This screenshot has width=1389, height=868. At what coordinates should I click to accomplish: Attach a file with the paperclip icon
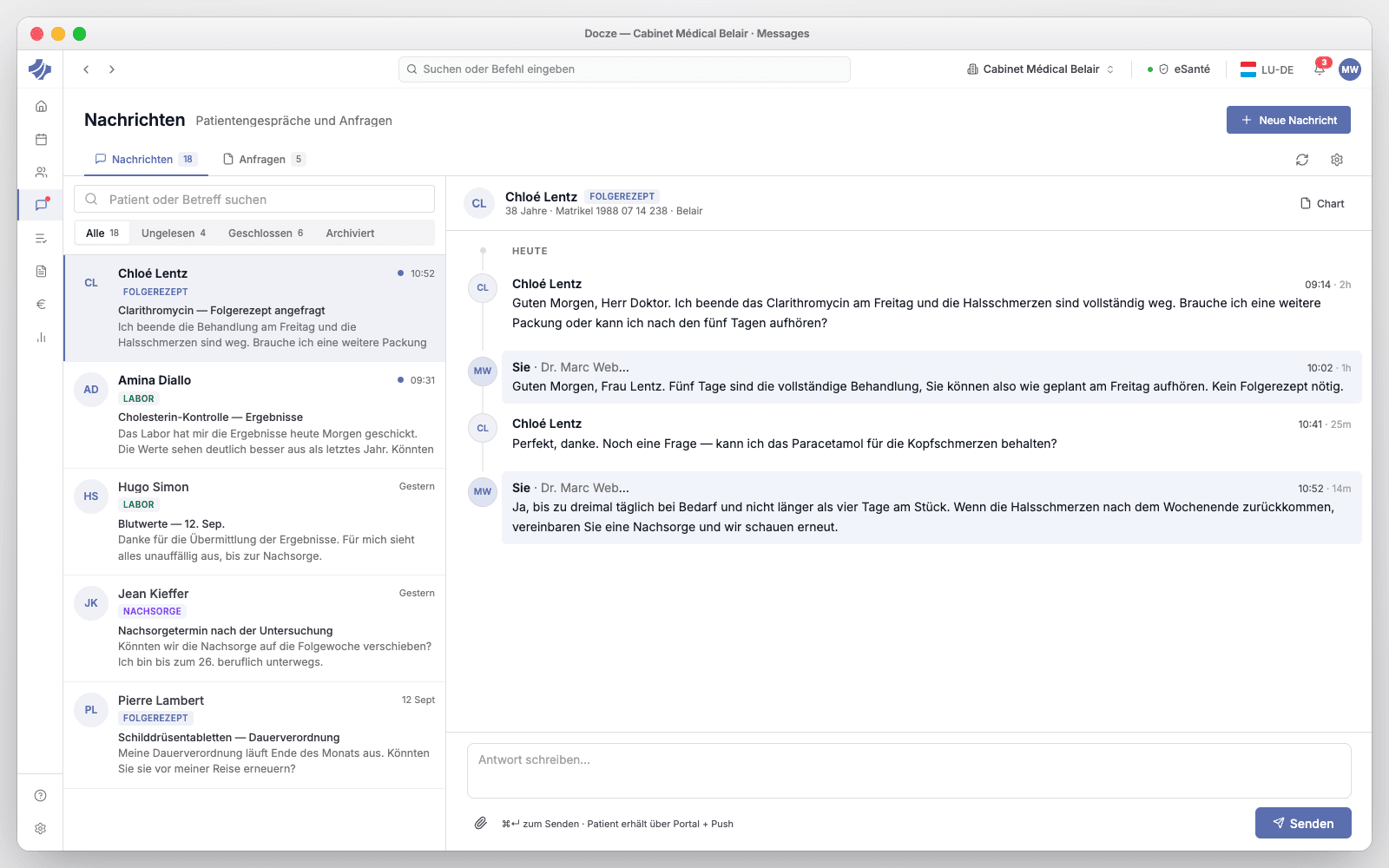click(x=480, y=823)
